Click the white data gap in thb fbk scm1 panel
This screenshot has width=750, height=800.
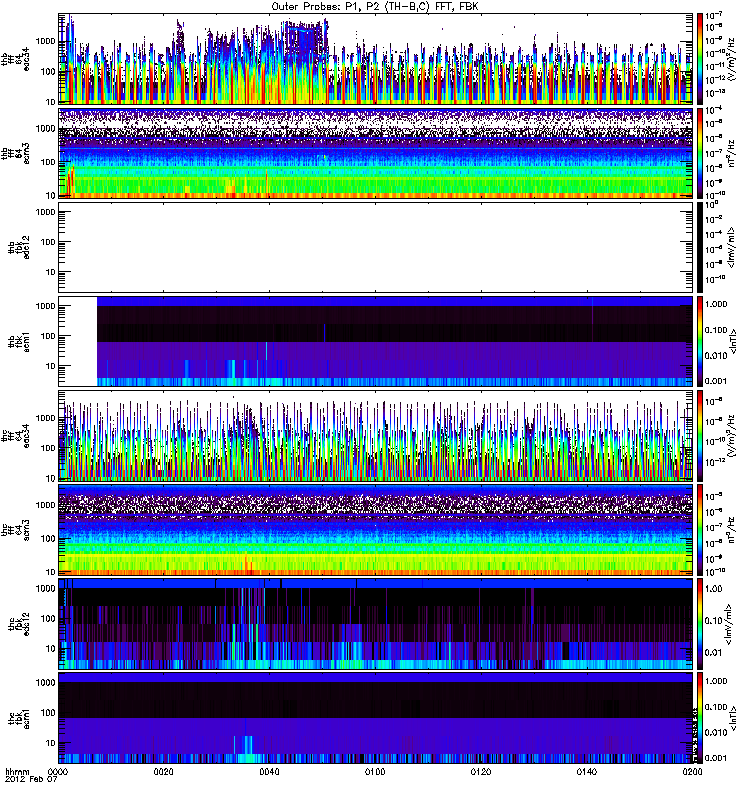click(x=78, y=341)
